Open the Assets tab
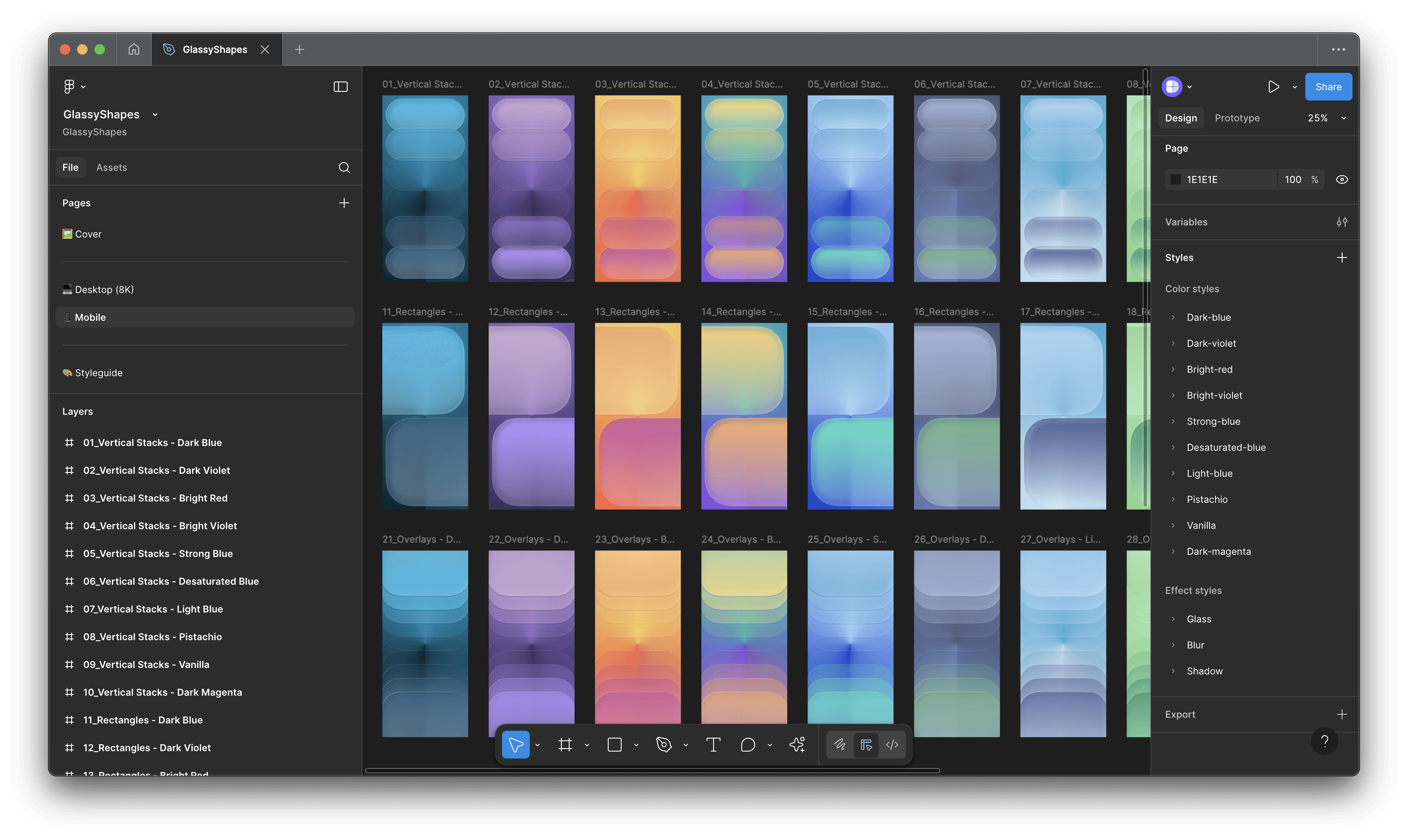Image resolution: width=1408 pixels, height=840 pixels. 111,167
